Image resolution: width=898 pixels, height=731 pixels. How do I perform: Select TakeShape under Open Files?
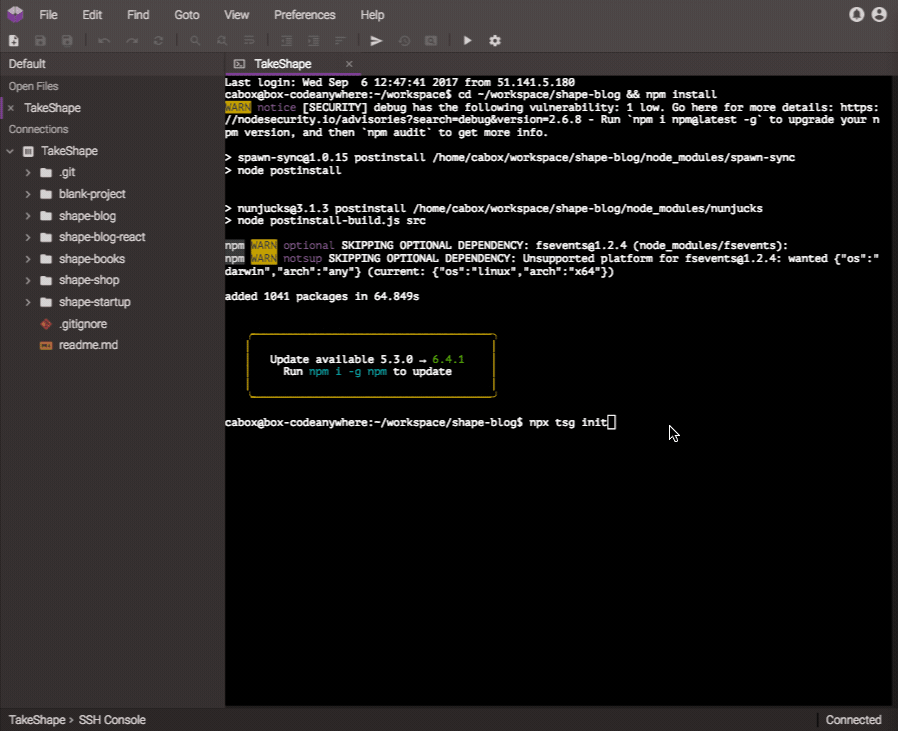pyautogui.click(x=52, y=108)
